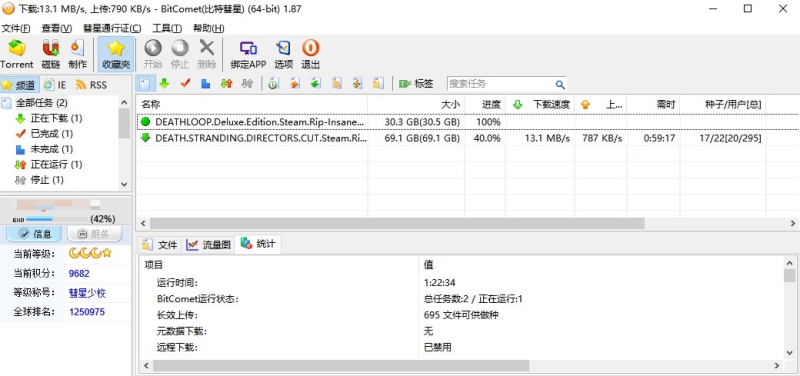Toggle the 收藏夹 favorites panel
Image resolution: width=800 pixels, height=376 pixels.
[116, 55]
